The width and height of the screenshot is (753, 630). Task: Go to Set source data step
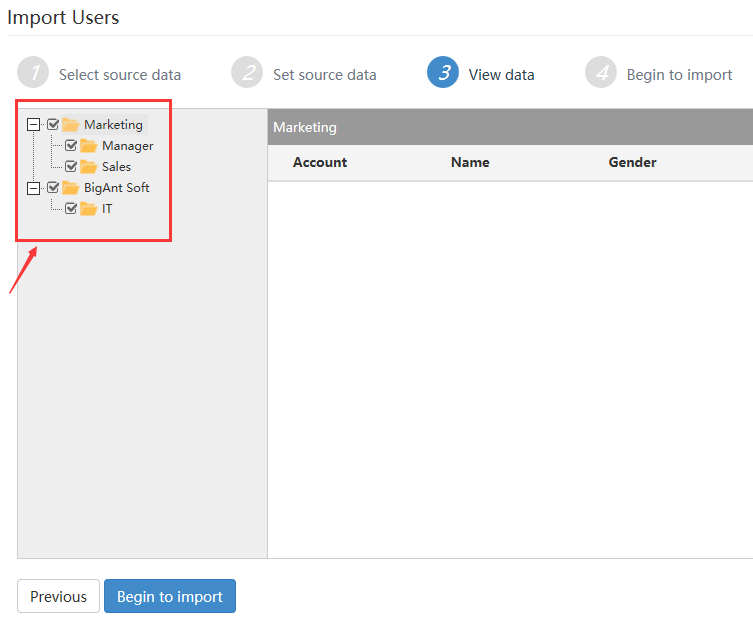click(325, 75)
